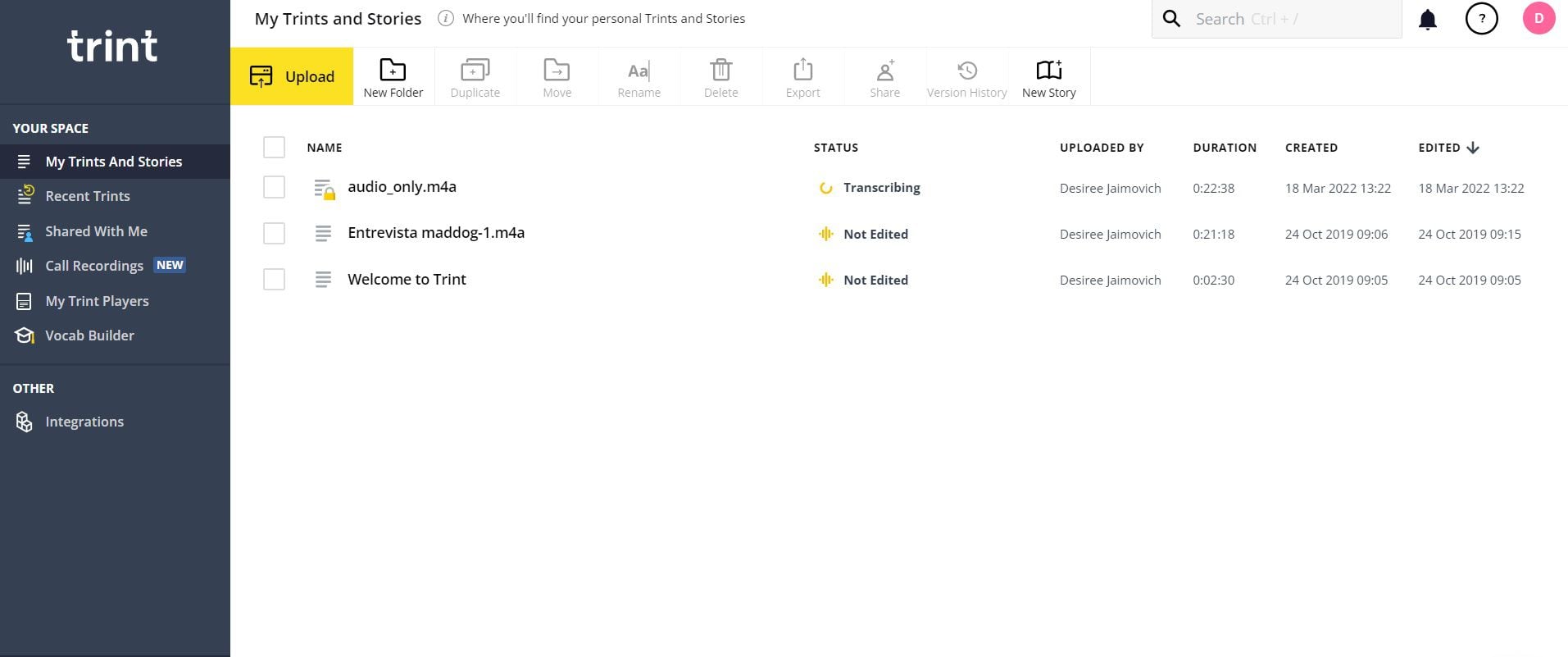Sort by the Edited column arrow
Viewport: 1568px width, 657px height.
coord(1472,148)
